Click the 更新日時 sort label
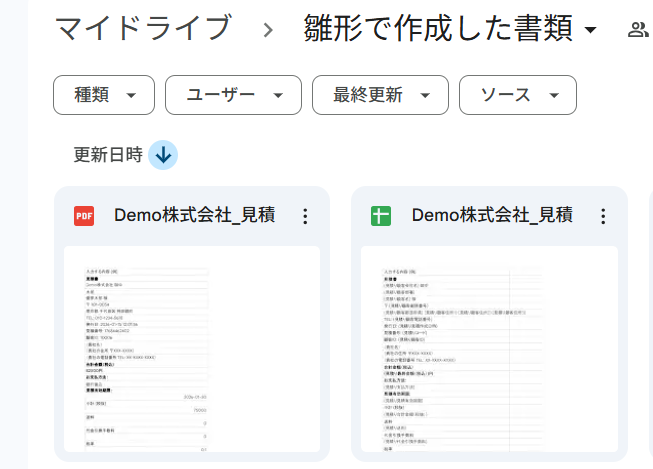 point(108,155)
